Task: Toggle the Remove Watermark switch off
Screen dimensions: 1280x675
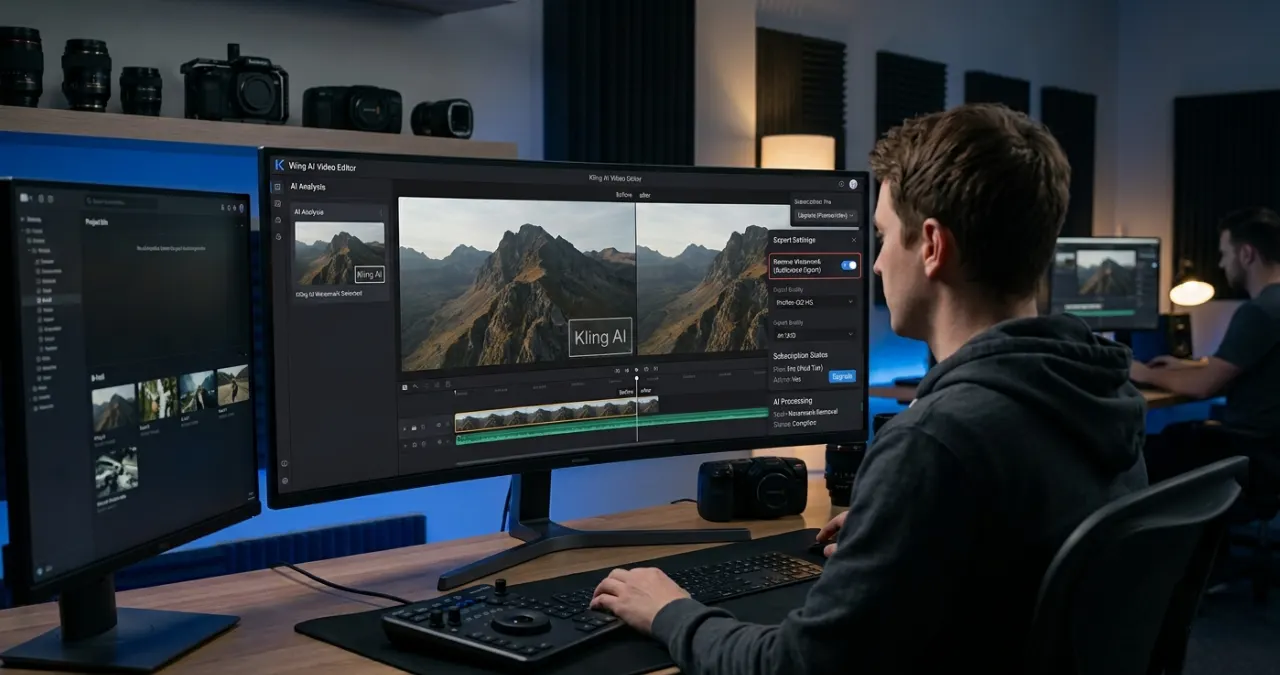Action: pyautogui.click(x=848, y=265)
